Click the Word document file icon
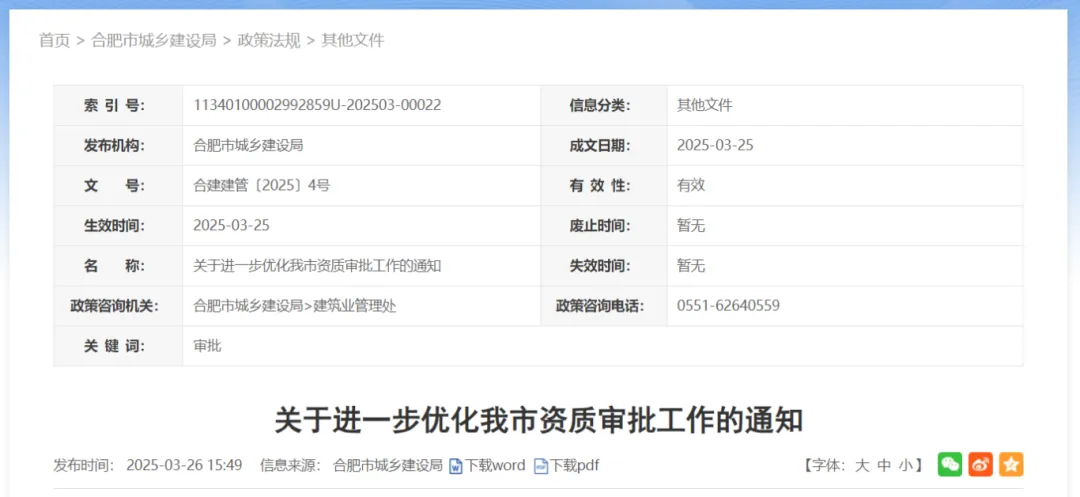The height and width of the screenshot is (497, 1080). click(x=456, y=465)
